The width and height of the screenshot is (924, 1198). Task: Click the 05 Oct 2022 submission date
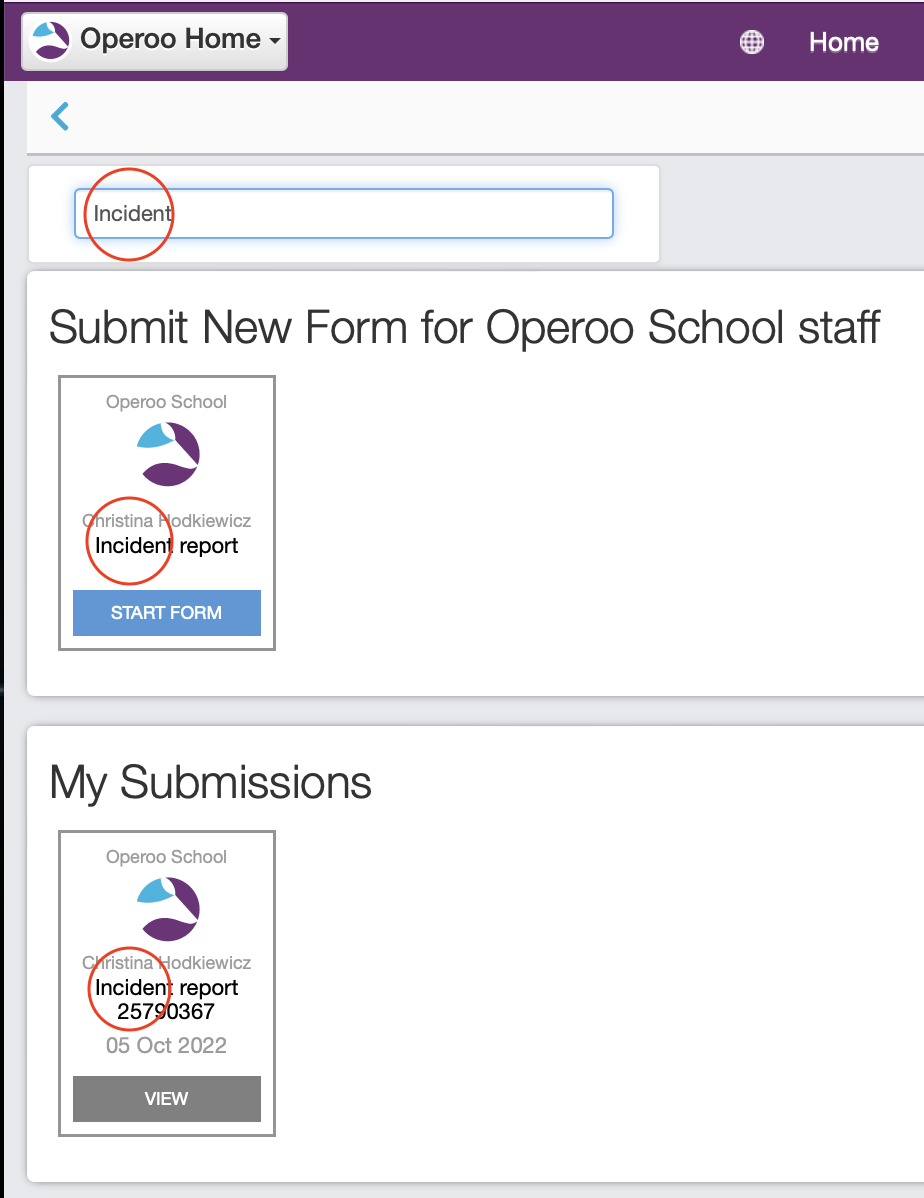(x=167, y=1046)
